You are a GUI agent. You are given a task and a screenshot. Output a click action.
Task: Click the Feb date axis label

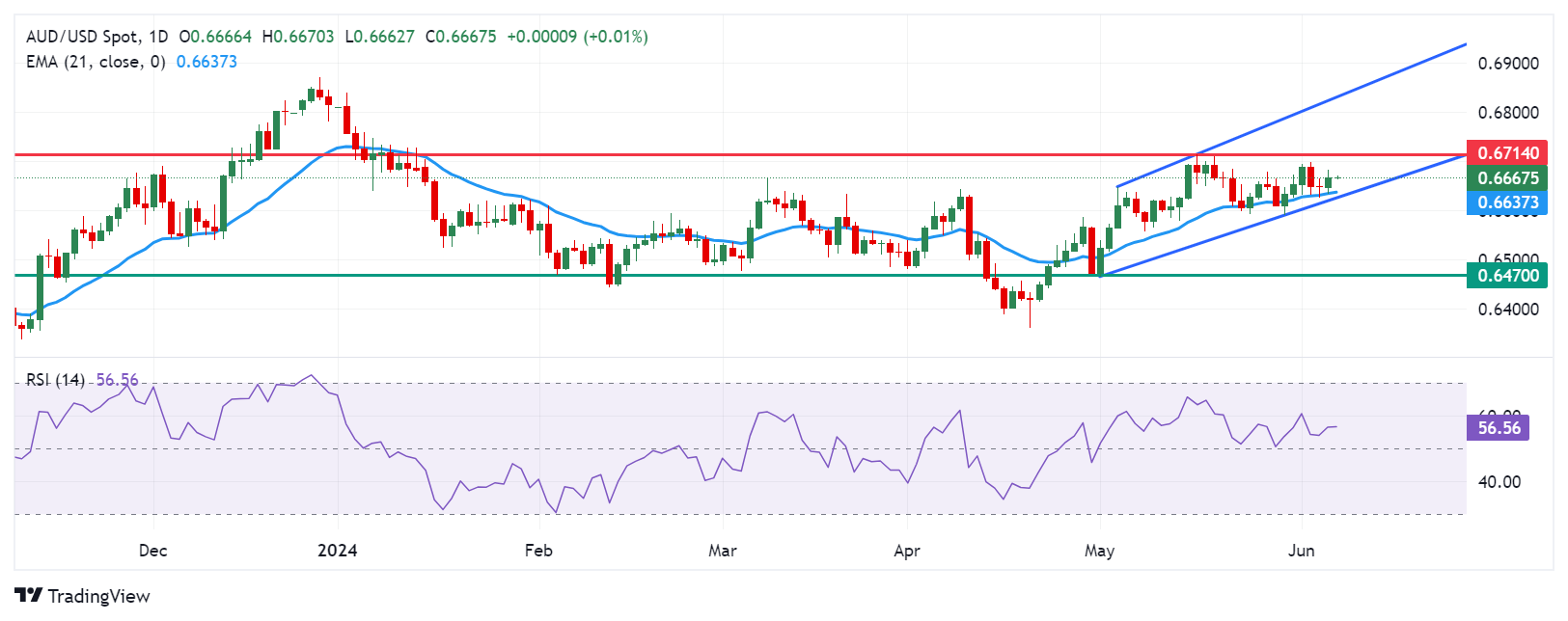(x=538, y=551)
